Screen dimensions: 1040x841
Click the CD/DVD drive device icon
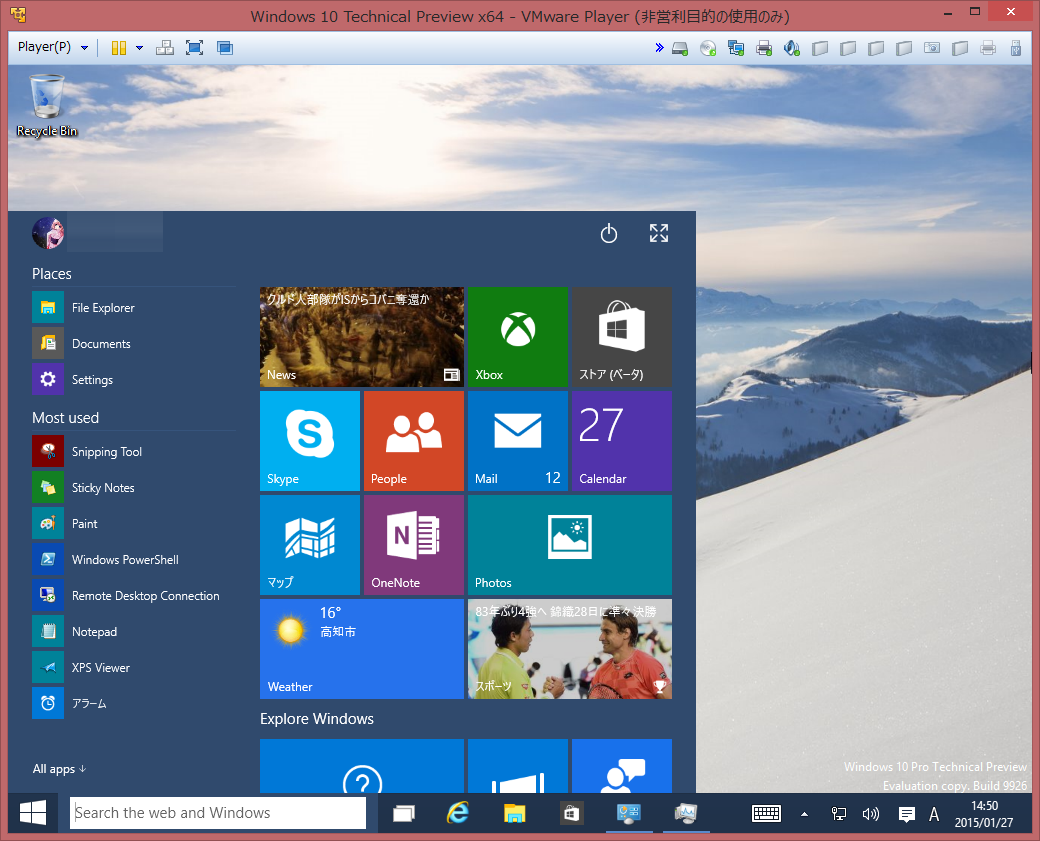click(708, 48)
